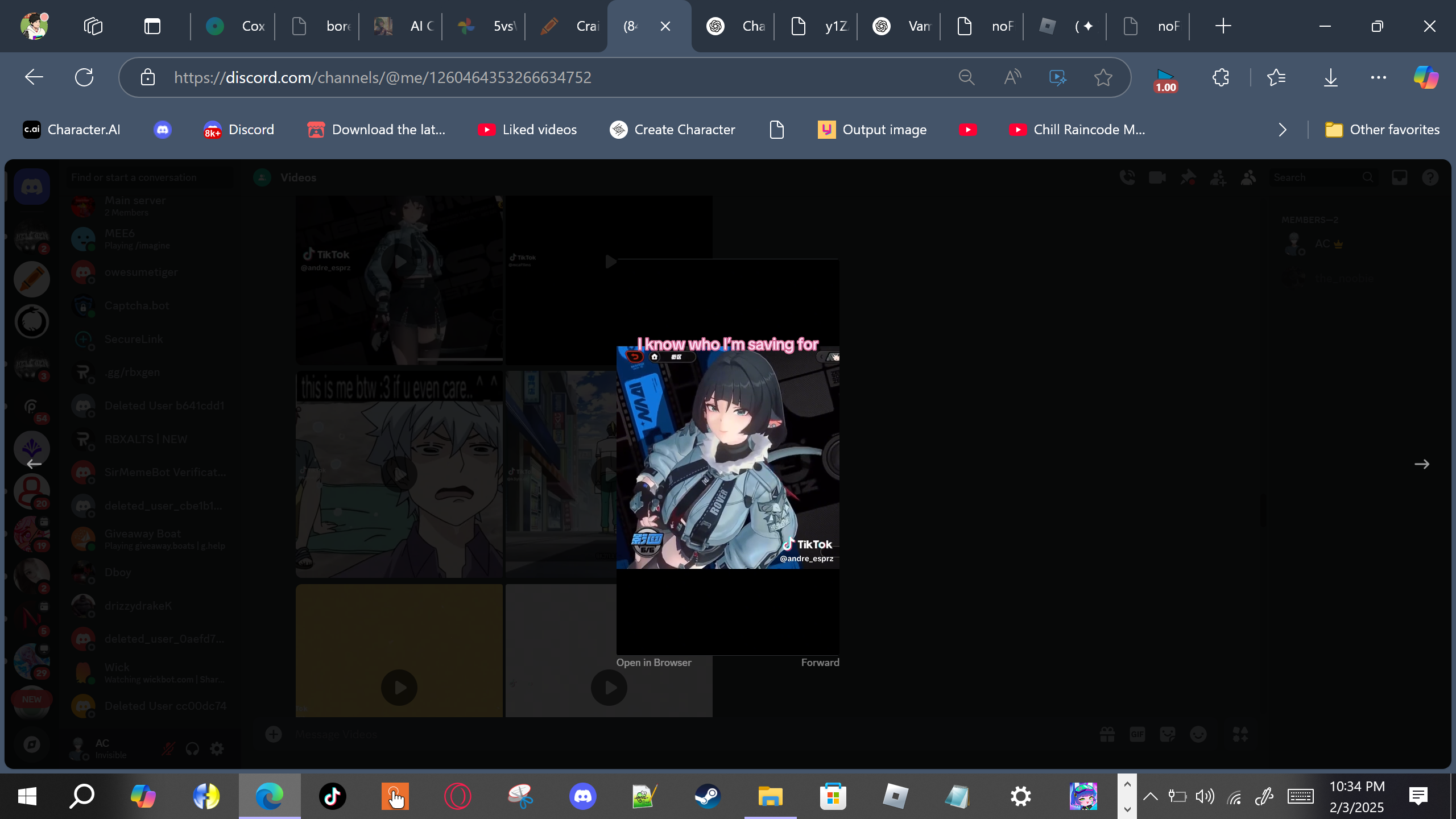Switch to the AI C tab
This screenshot has height=819, width=1456.
(402, 26)
